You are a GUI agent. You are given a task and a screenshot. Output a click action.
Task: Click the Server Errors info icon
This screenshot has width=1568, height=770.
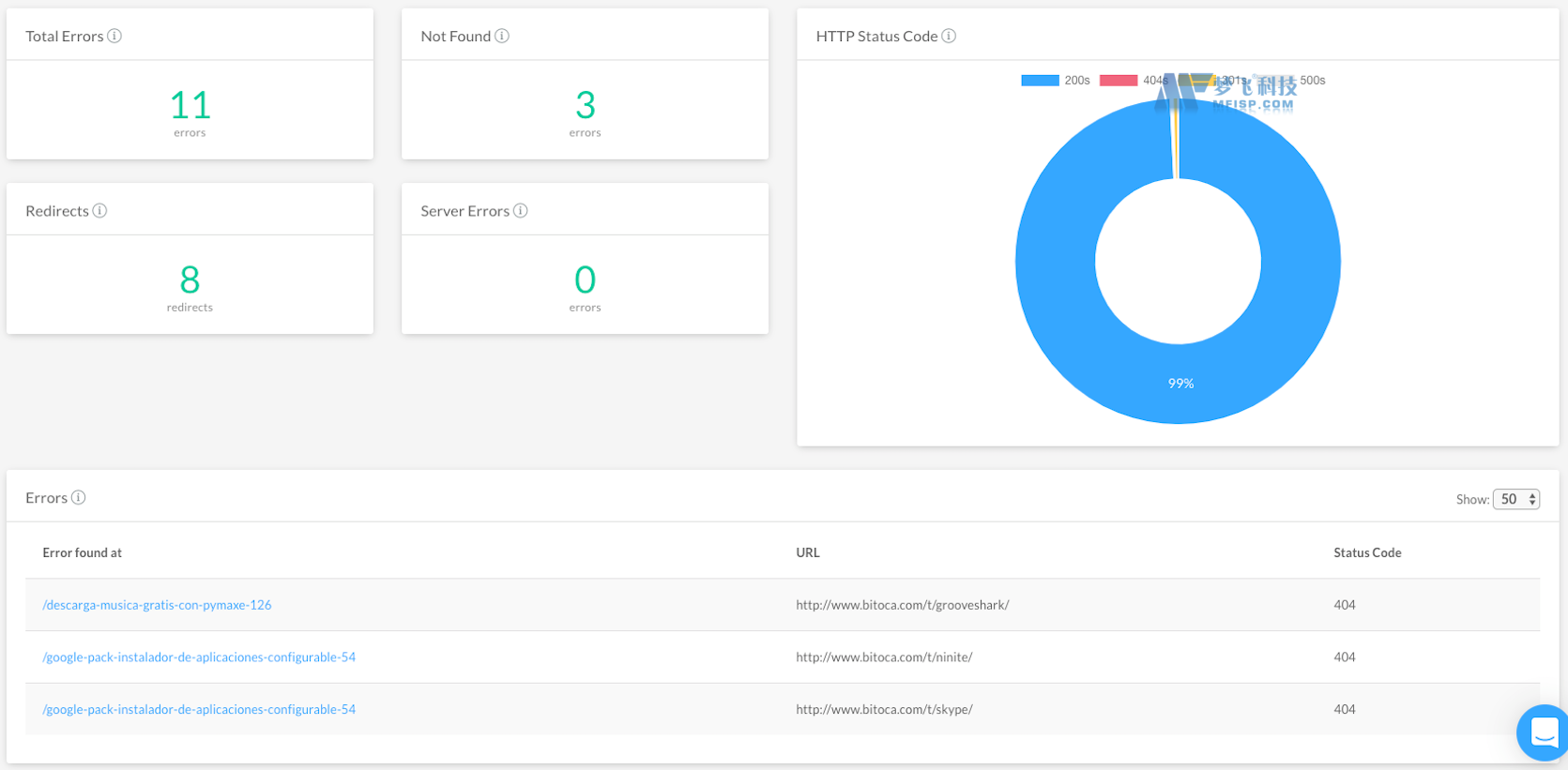pyautogui.click(x=521, y=211)
